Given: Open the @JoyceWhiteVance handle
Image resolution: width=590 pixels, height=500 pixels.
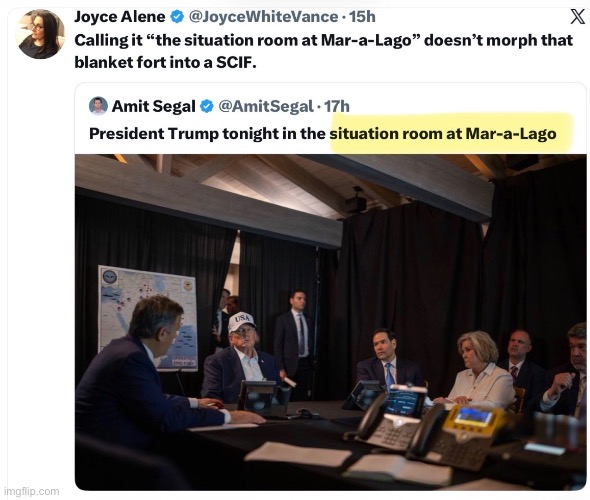Looking at the screenshot, I should click(x=263, y=17).
